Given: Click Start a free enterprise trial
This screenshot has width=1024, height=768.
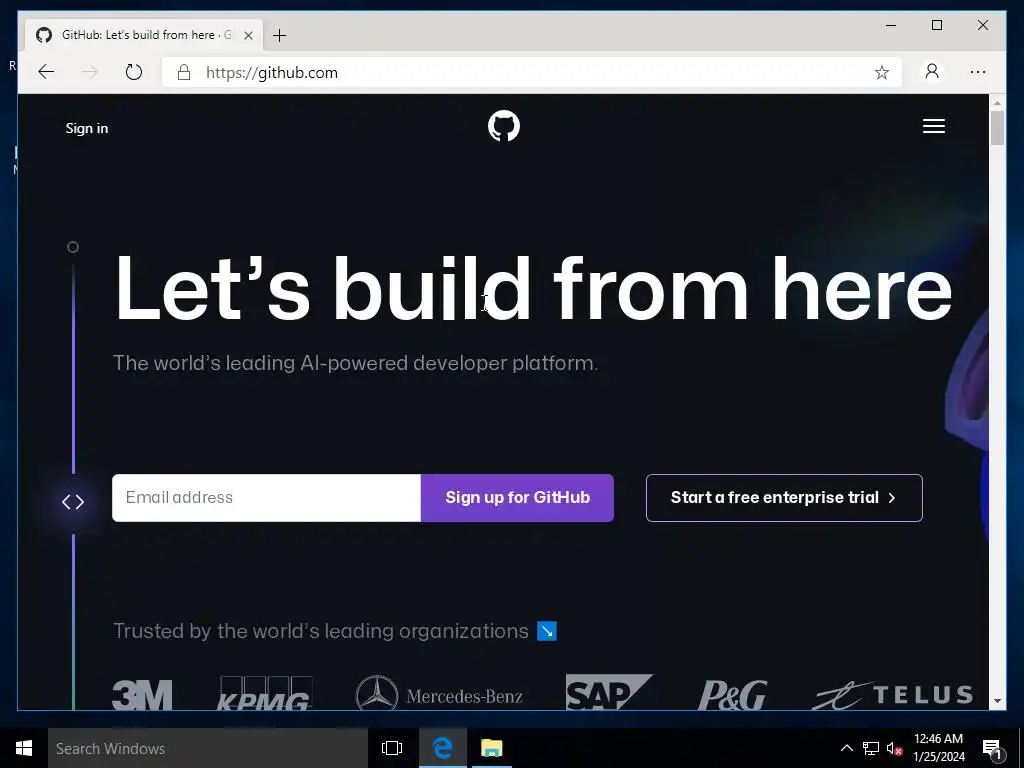Looking at the screenshot, I should click(784, 498).
